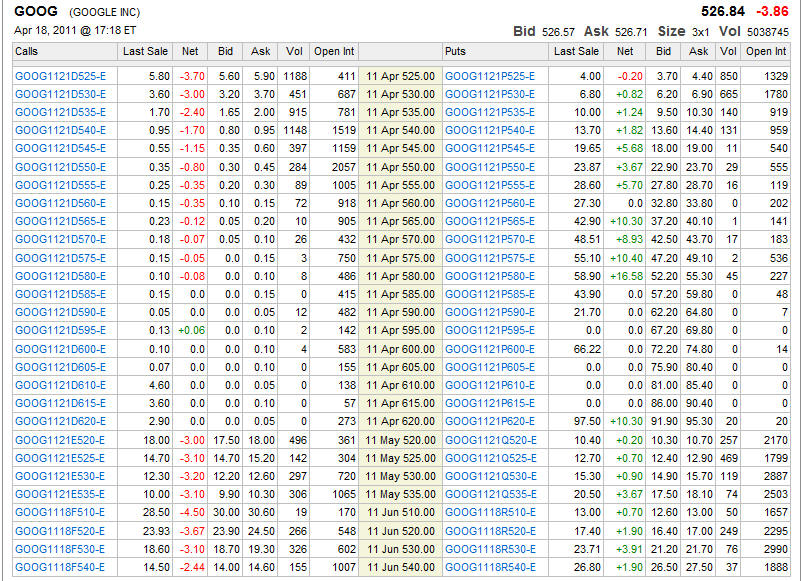The image size is (801, 581).
Task: Open the GOOG1121P620-E put link
Action: click(x=490, y=421)
